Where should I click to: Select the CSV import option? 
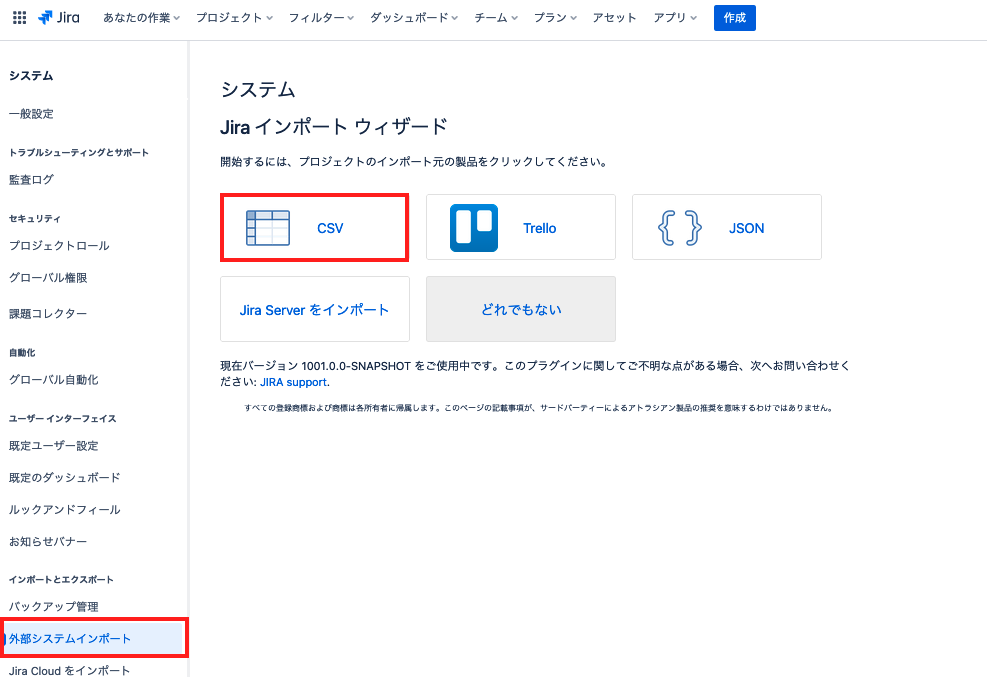pyautogui.click(x=315, y=228)
